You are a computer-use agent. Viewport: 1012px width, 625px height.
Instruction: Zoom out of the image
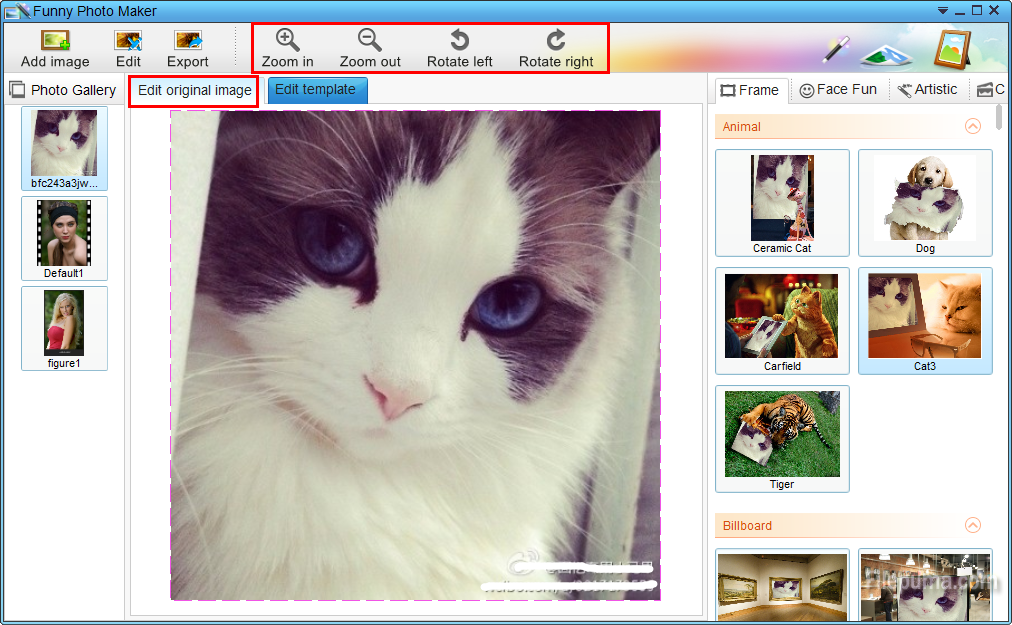pos(370,48)
